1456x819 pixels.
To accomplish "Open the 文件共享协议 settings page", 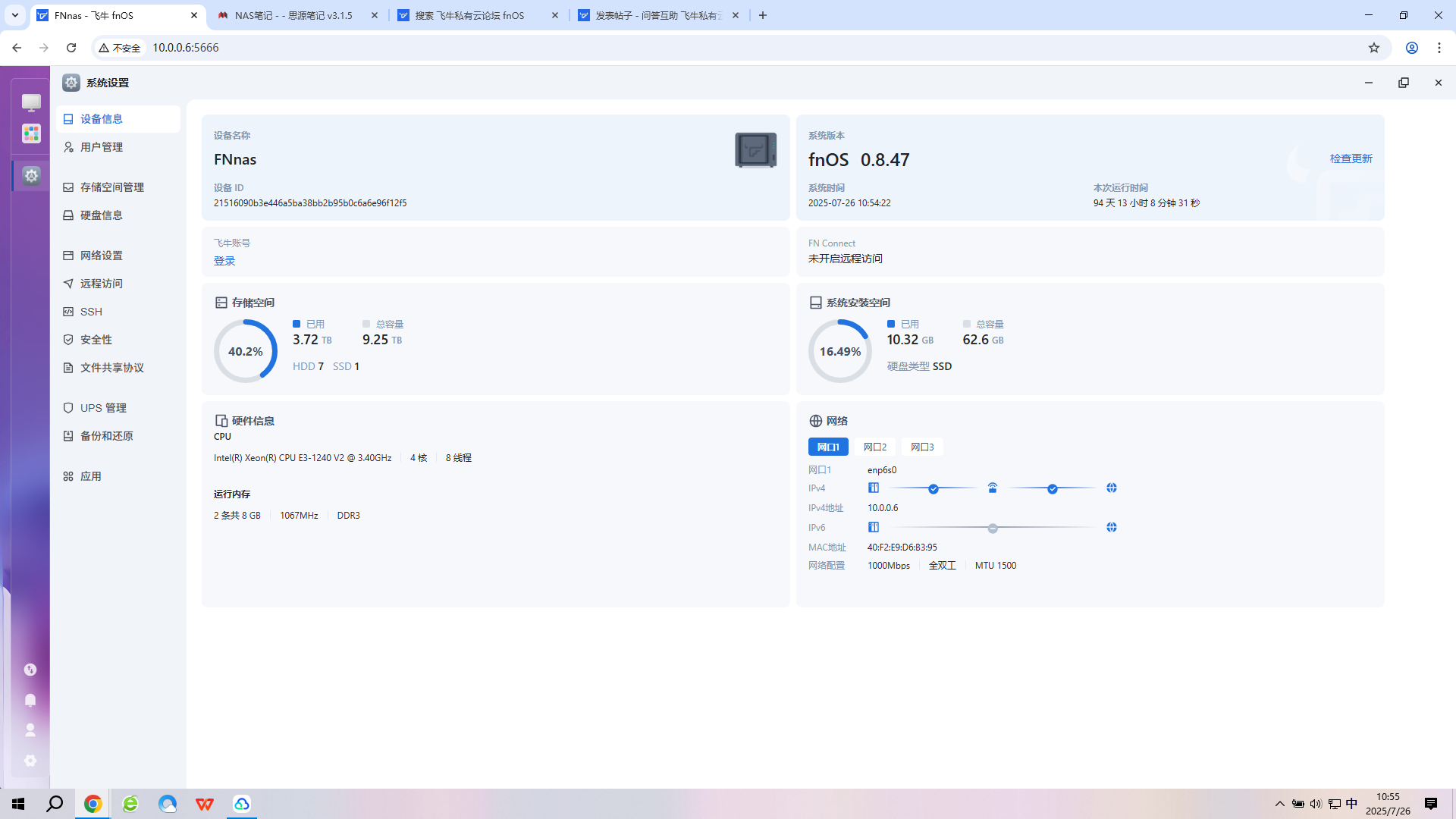I will [118, 368].
